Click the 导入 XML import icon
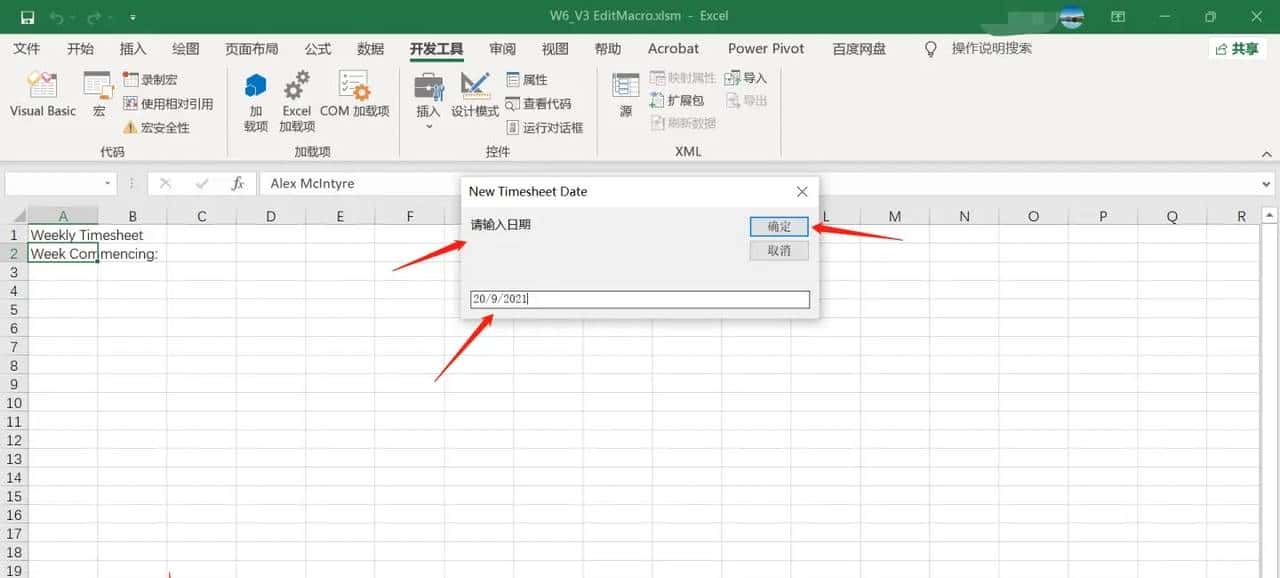The image size is (1280, 578). (746, 77)
